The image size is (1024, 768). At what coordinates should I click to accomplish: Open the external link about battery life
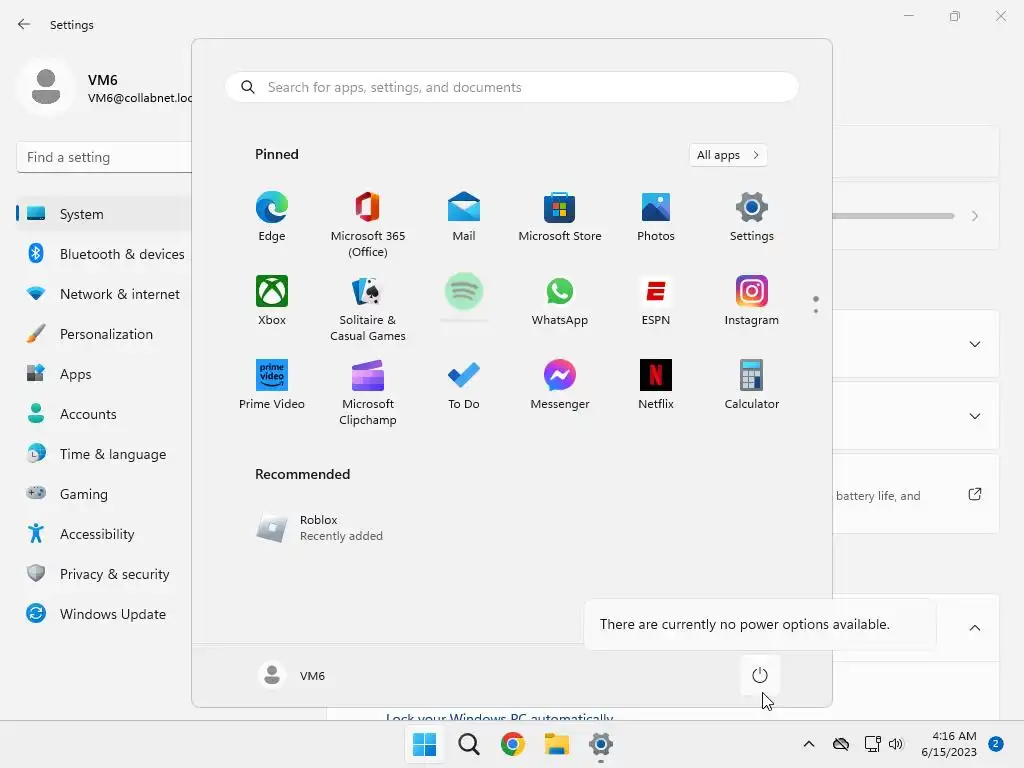coord(974,494)
